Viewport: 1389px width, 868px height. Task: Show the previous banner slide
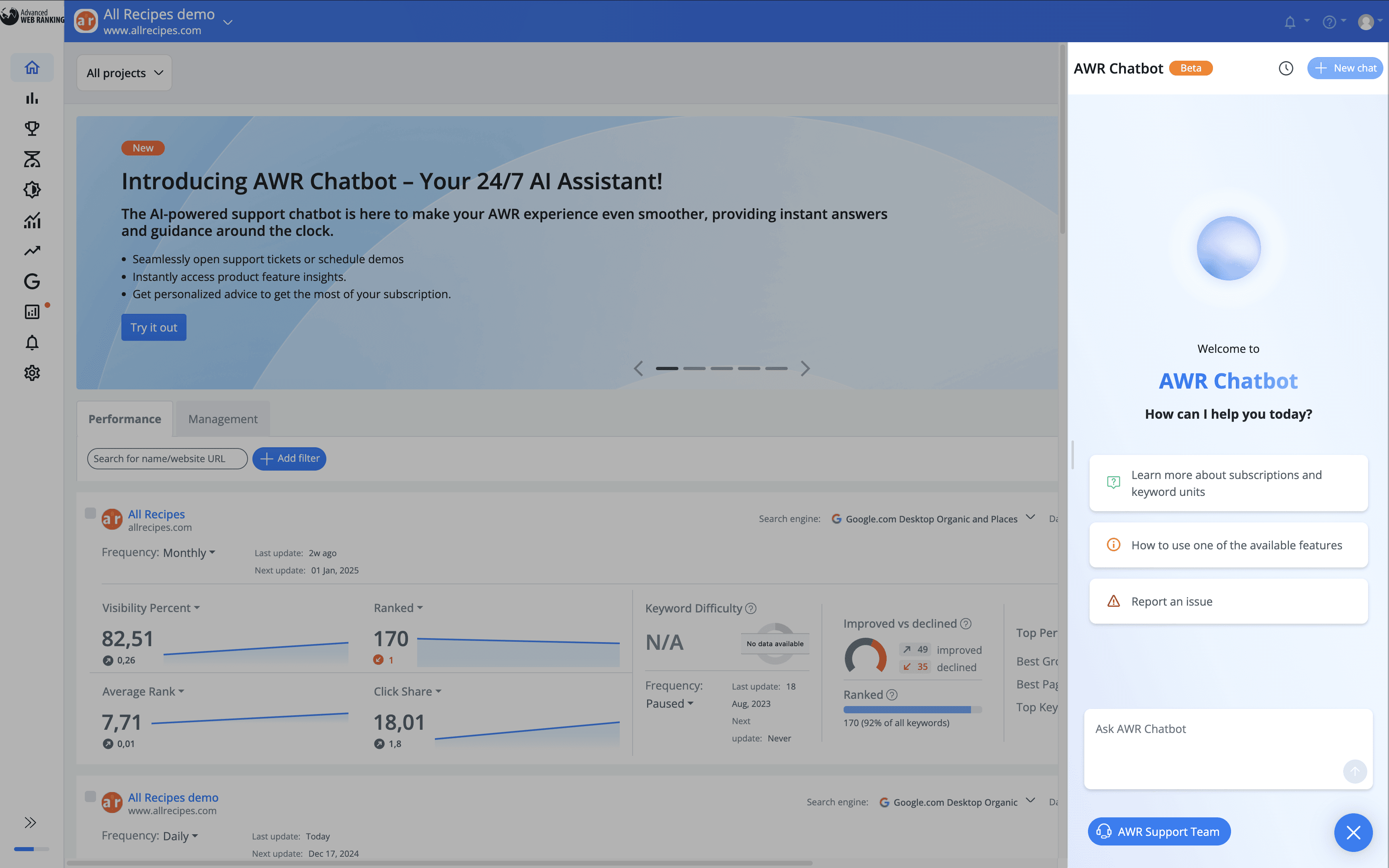pyautogui.click(x=638, y=368)
